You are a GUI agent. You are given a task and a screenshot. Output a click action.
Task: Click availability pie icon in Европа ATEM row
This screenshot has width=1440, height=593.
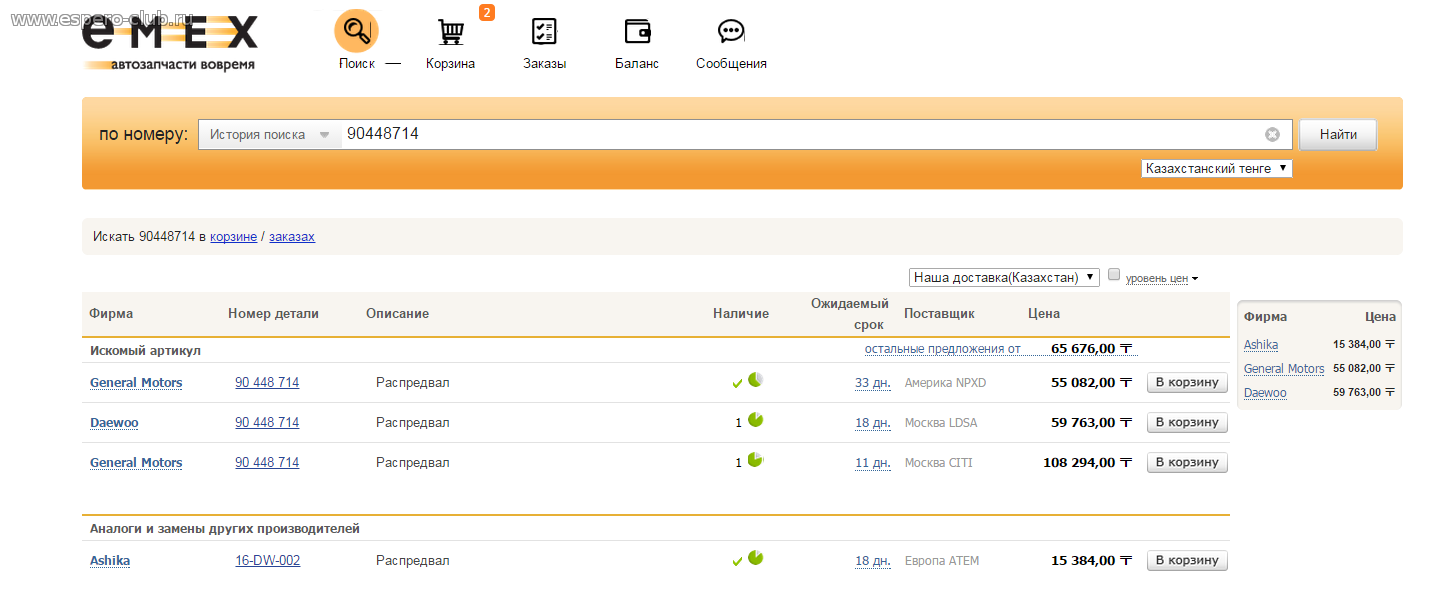click(x=756, y=558)
